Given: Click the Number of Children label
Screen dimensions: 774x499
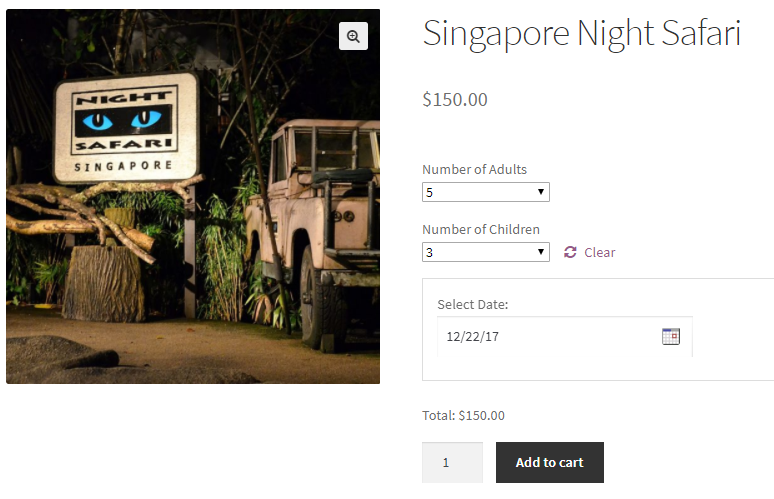Looking at the screenshot, I should coord(480,229).
